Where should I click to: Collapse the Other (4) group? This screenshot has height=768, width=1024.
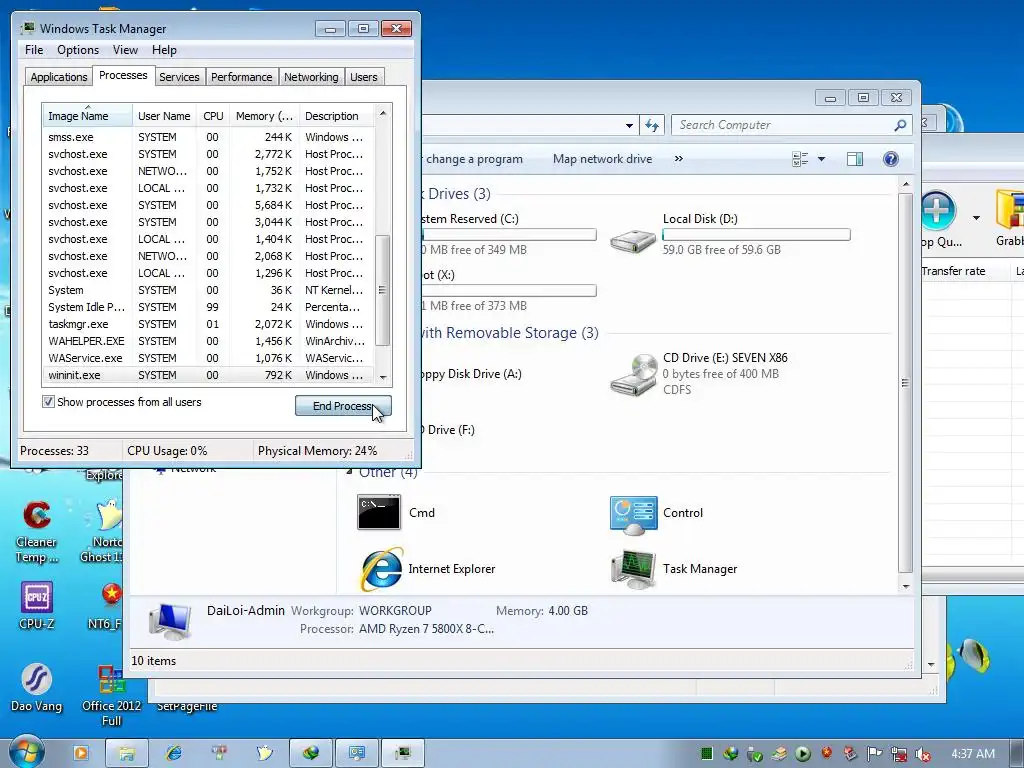tap(351, 471)
